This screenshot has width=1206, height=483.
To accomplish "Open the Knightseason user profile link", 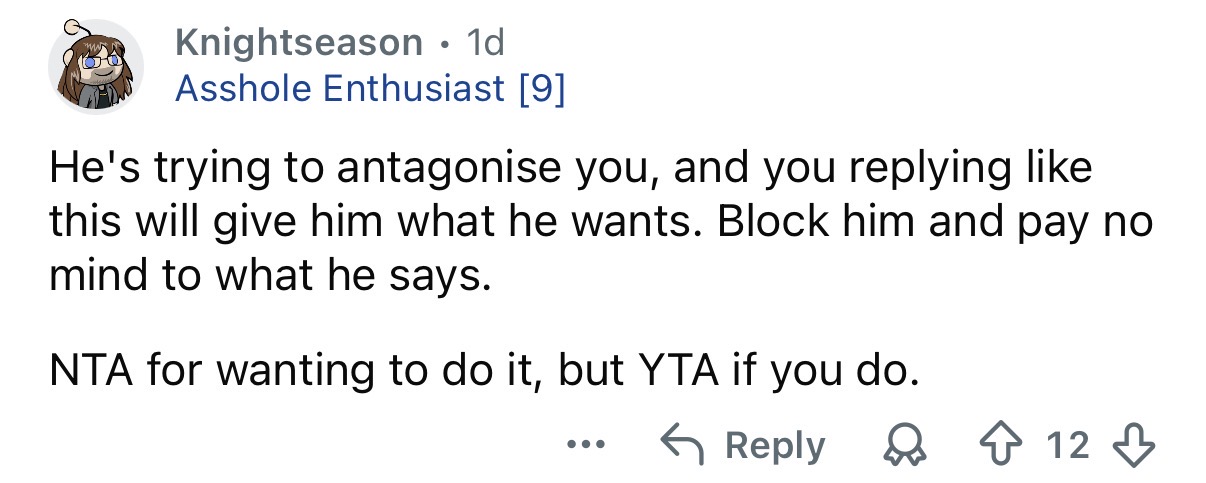I will click(x=298, y=42).
